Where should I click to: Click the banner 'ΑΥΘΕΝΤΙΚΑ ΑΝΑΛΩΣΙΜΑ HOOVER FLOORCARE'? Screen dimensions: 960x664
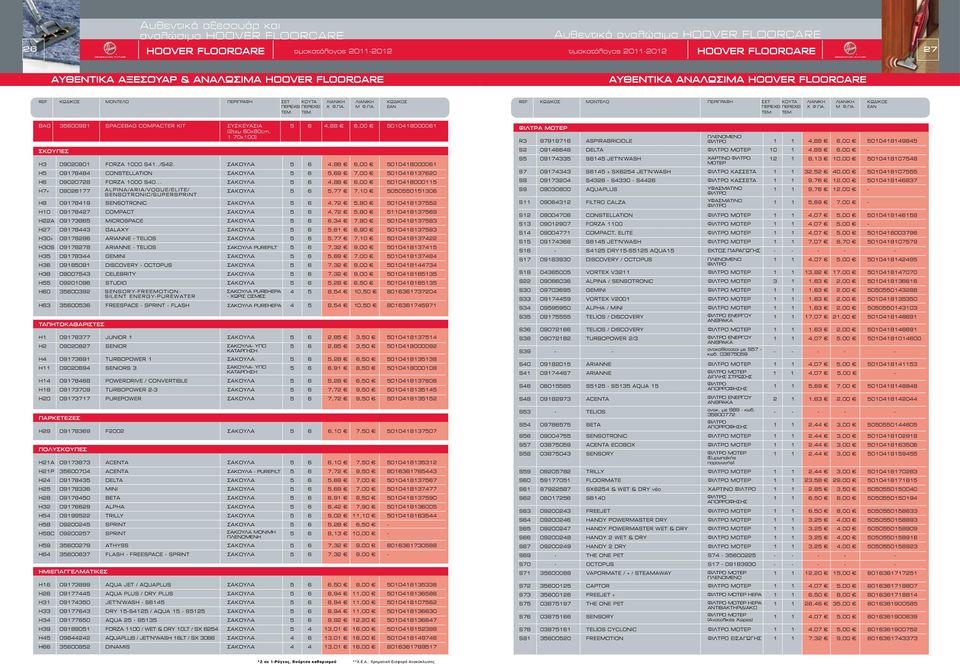[x=738, y=80]
